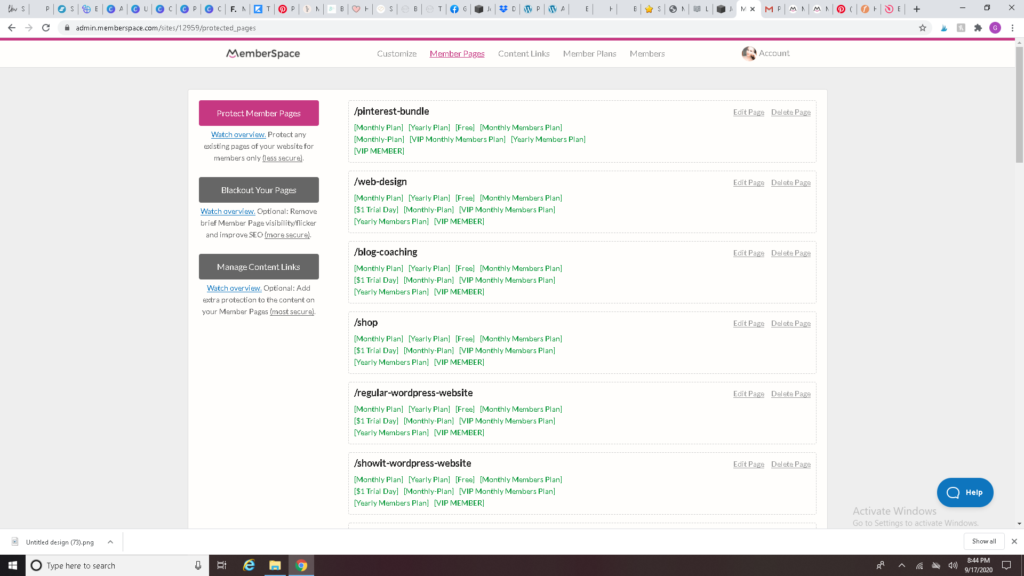
Task: Click [Yearly Members Plan] under /blog-coaching
Action: pos(391,292)
